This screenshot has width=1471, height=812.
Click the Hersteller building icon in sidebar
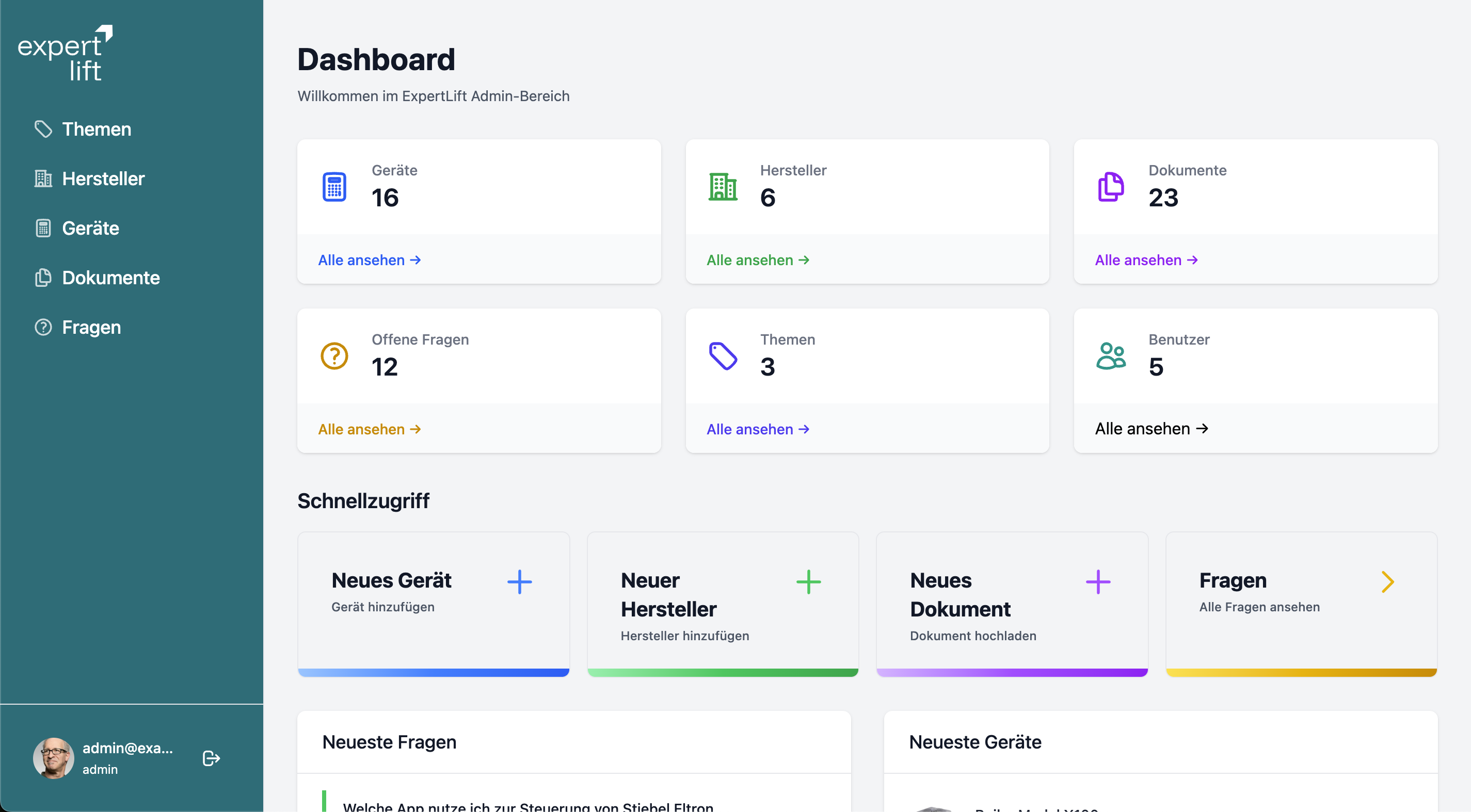coord(43,178)
